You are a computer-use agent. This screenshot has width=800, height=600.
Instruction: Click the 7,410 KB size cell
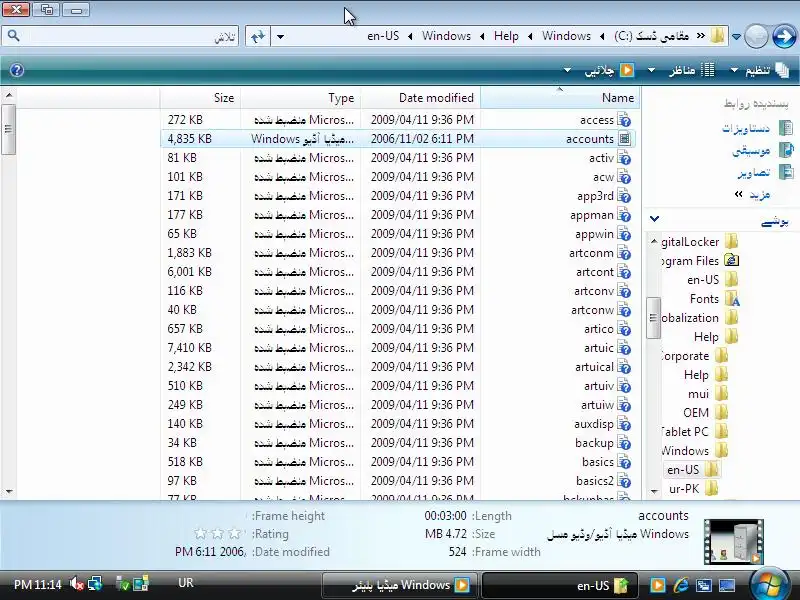[x=189, y=348]
